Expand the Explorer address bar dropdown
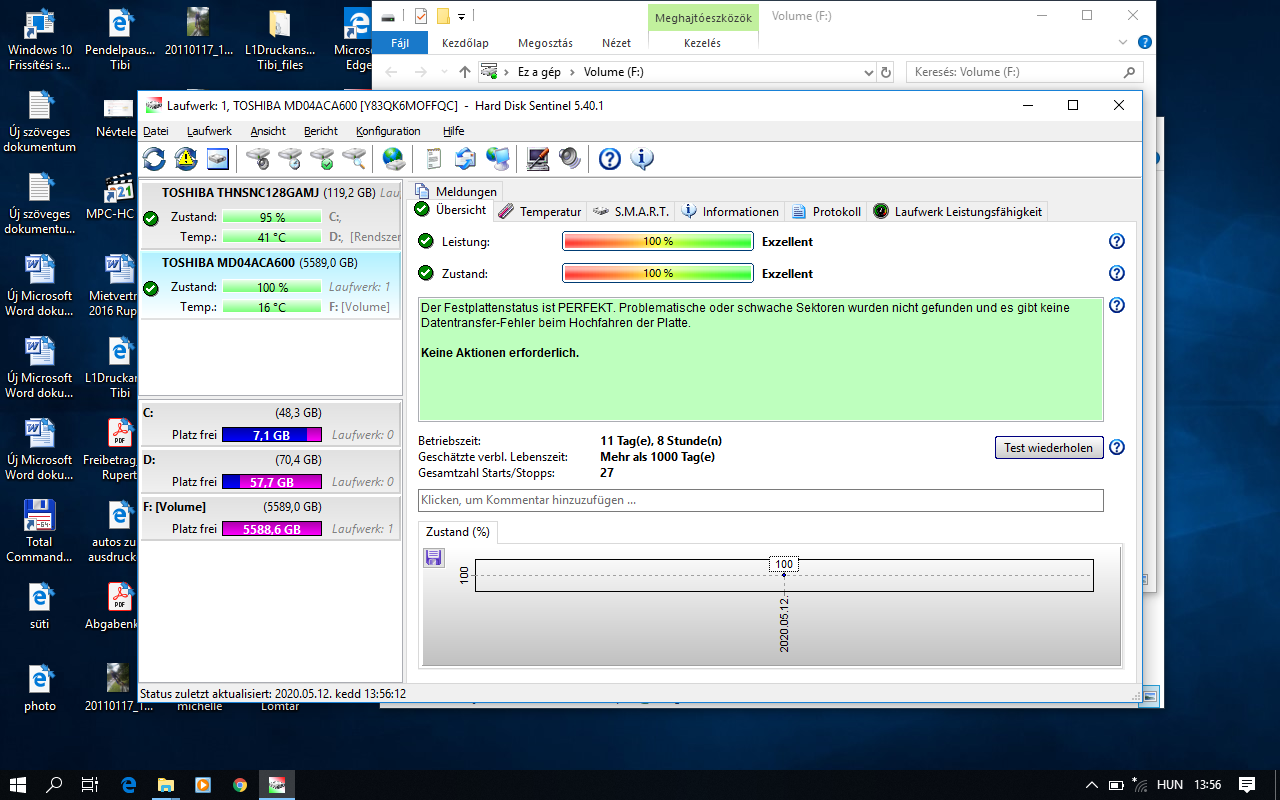The height and width of the screenshot is (800, 1280). [x=868, y=72]
